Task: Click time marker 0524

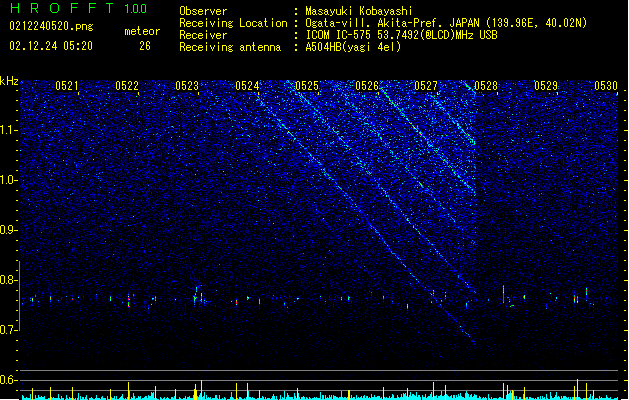Action: [247, 85]
